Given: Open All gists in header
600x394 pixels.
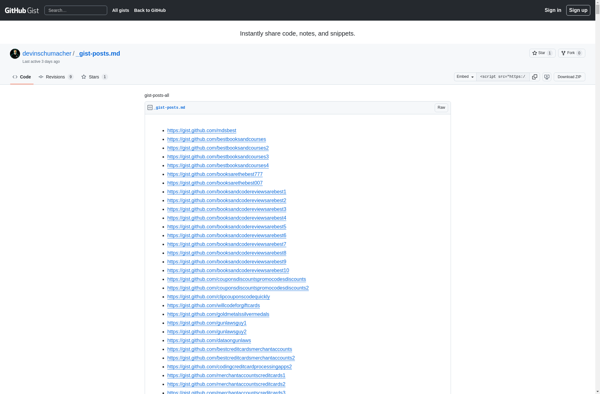Looking at the screenshot, I should coord(121,10).
